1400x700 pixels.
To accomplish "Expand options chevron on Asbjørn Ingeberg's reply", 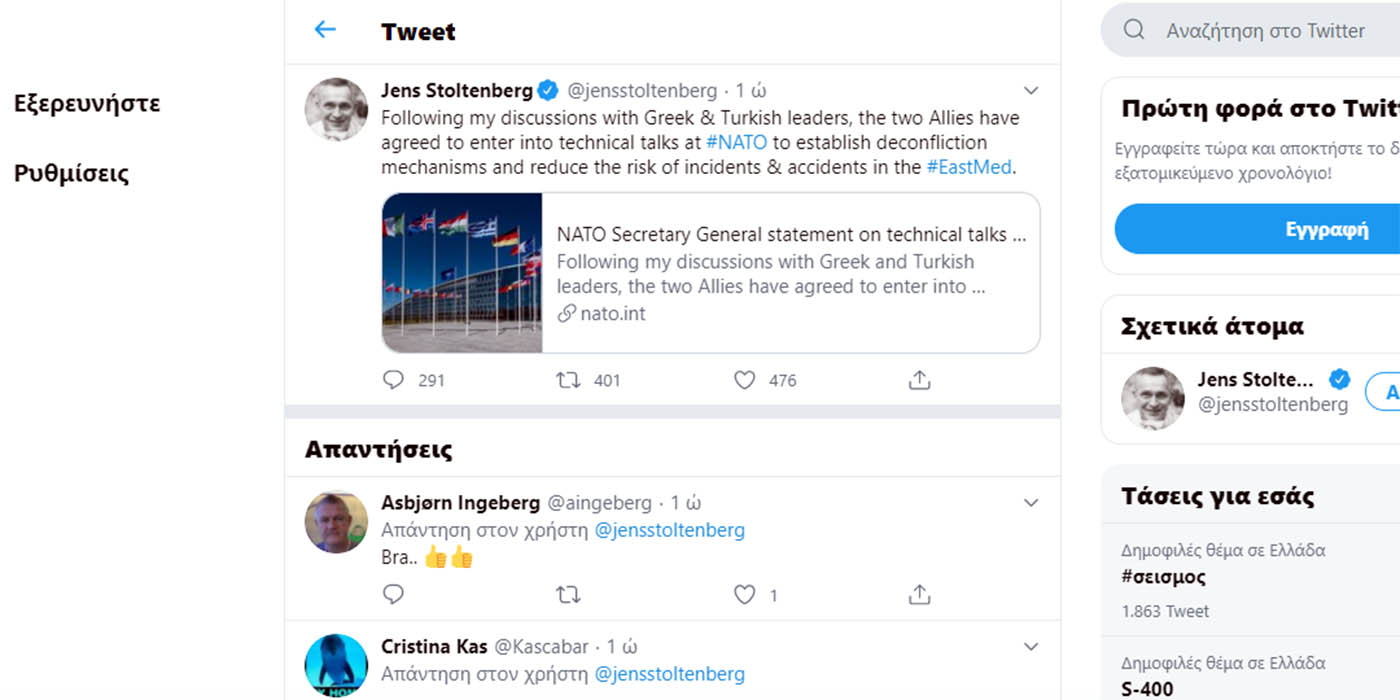I will coord(1031,503).
